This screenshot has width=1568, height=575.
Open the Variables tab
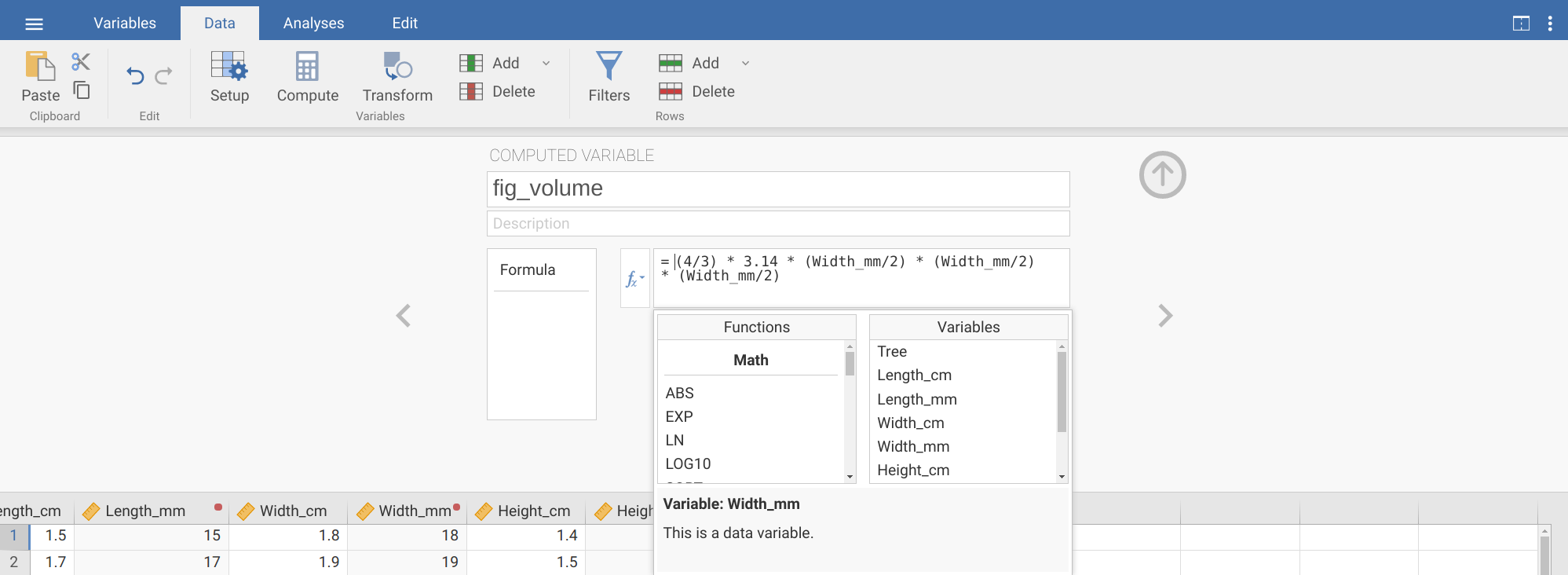click(125, 23)
